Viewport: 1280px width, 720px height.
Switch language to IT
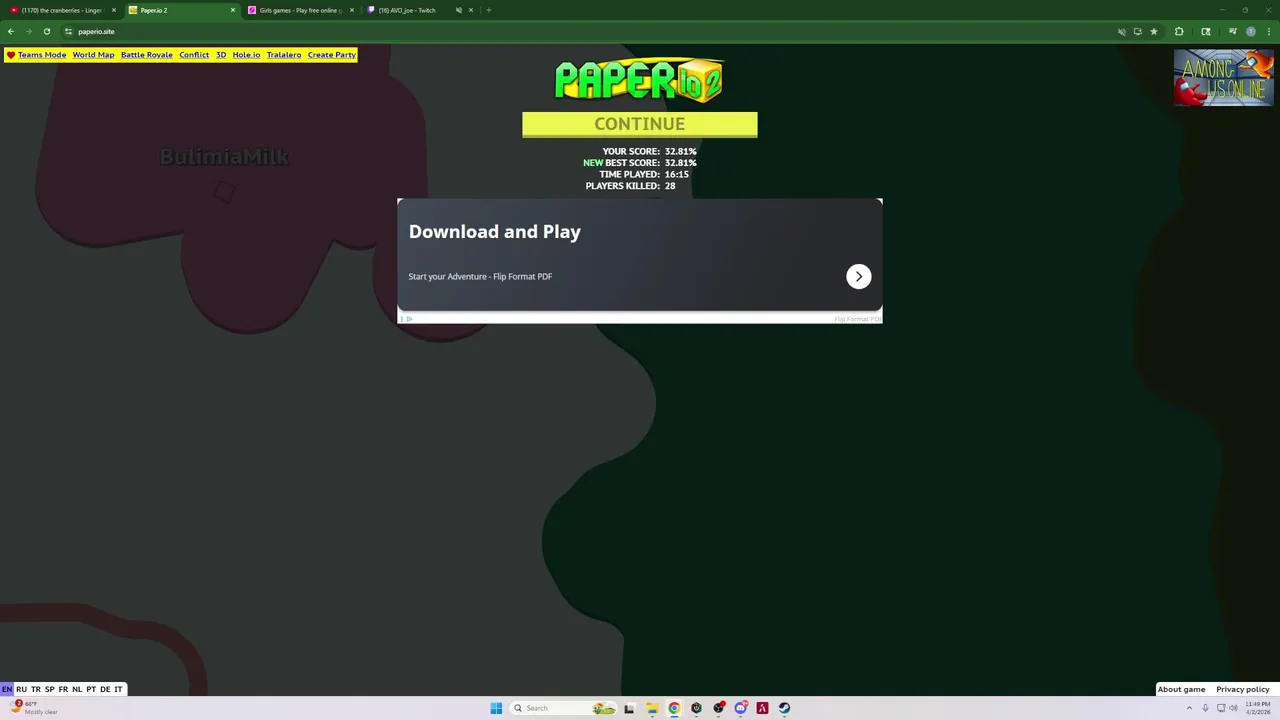[x=118, y=690]
